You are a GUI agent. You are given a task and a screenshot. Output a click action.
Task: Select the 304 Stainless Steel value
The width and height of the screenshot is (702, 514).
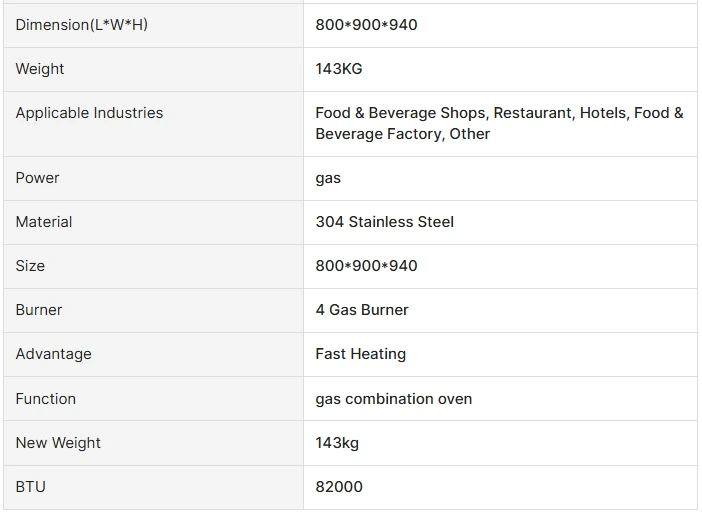(385, 222)
